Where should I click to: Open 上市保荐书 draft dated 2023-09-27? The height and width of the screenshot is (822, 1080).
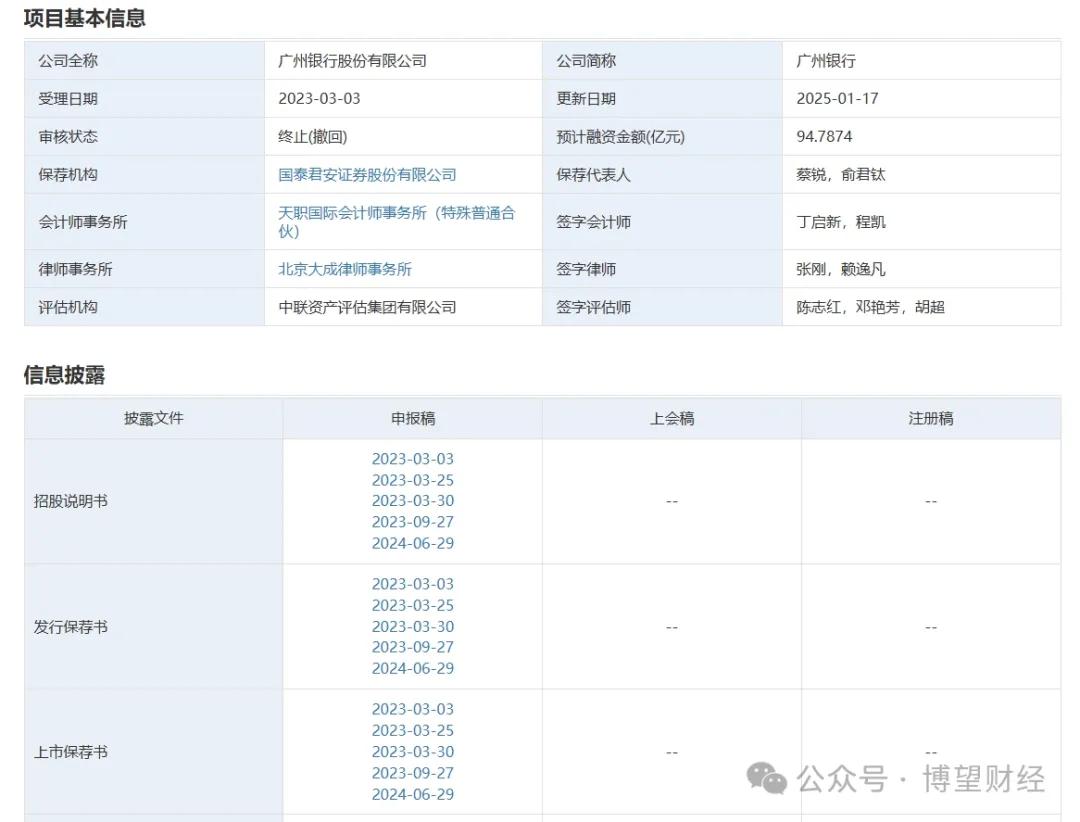(x=413, y=774)
